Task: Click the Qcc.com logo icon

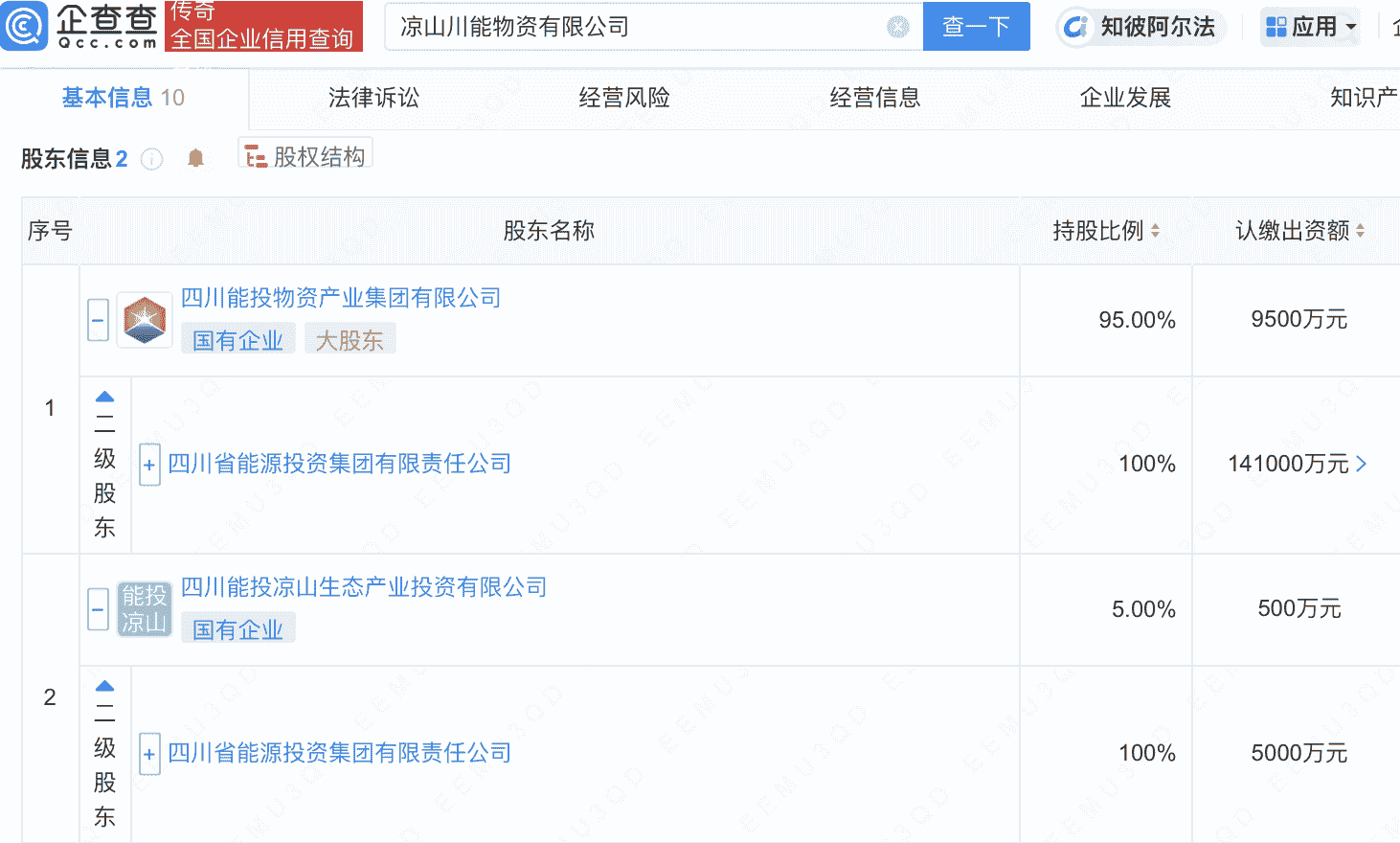Action: click(24, 26)
